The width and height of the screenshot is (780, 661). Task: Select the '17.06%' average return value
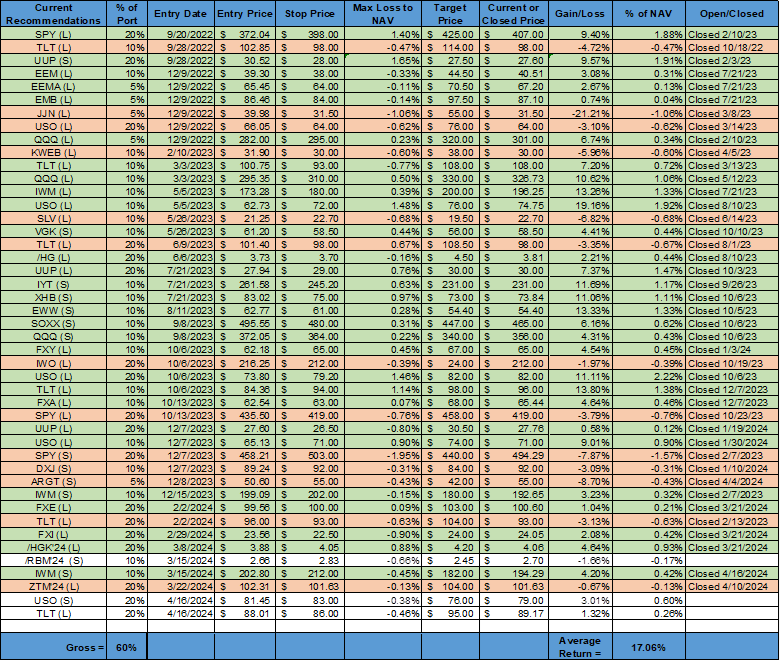point(649,647)
